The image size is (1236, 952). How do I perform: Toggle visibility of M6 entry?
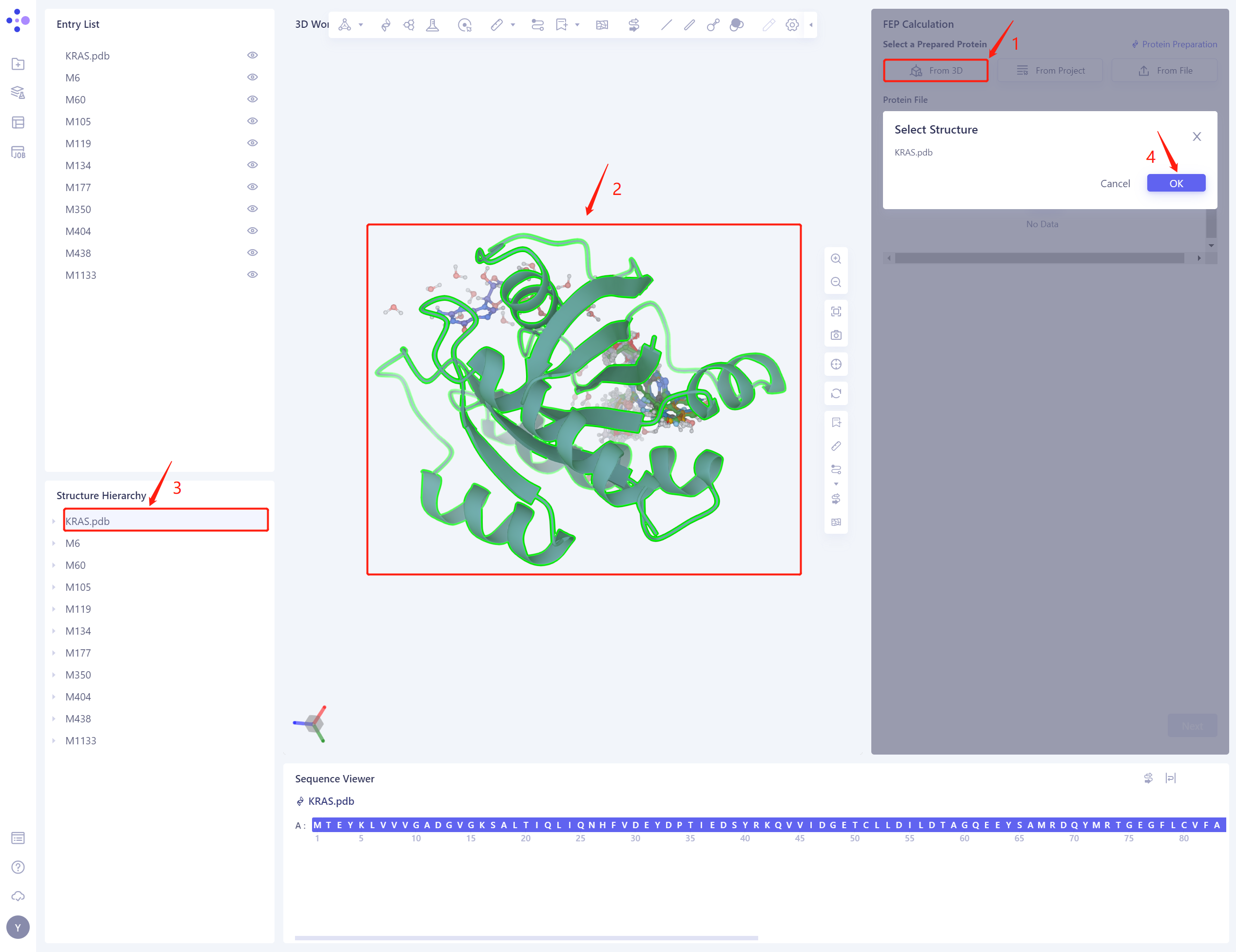[x=253, y=78]
